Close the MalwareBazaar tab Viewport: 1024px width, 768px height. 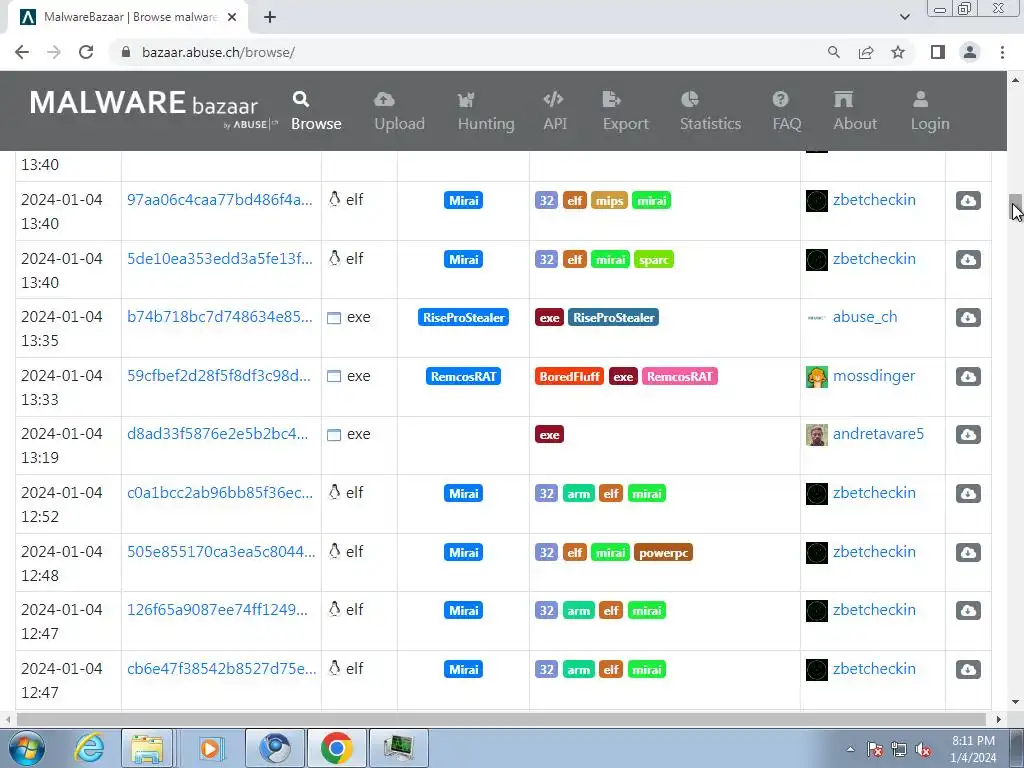tap(232, 17)
